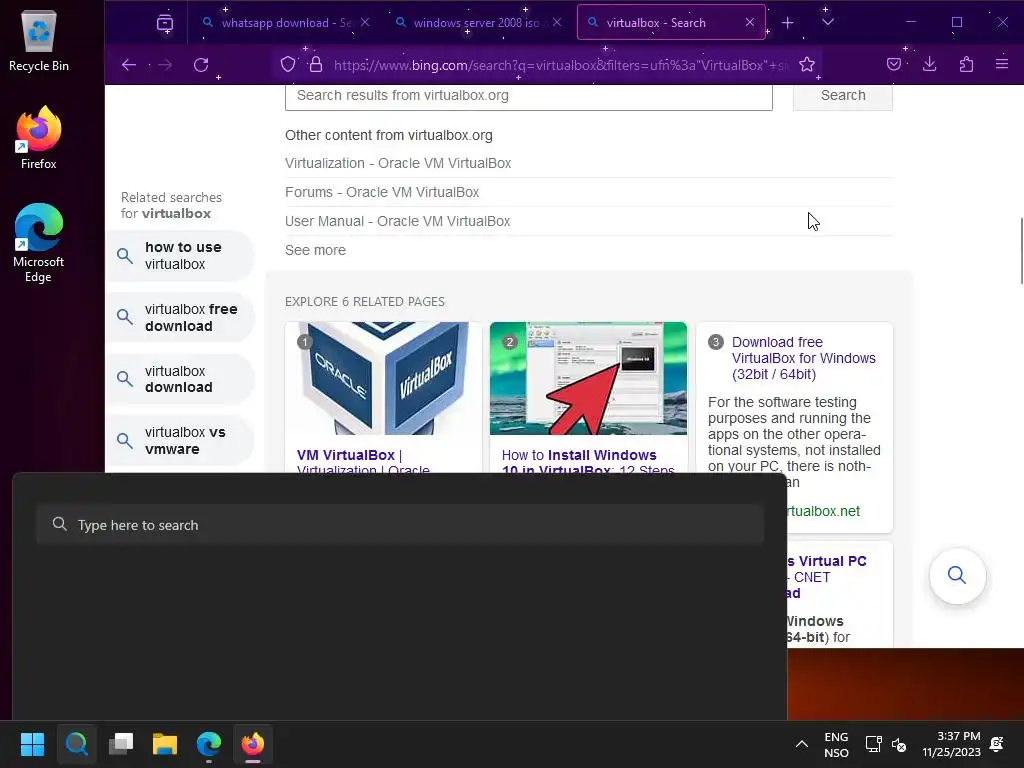
Task: Toggle the taskbar Search icon
Action: (x=76, y=744)
